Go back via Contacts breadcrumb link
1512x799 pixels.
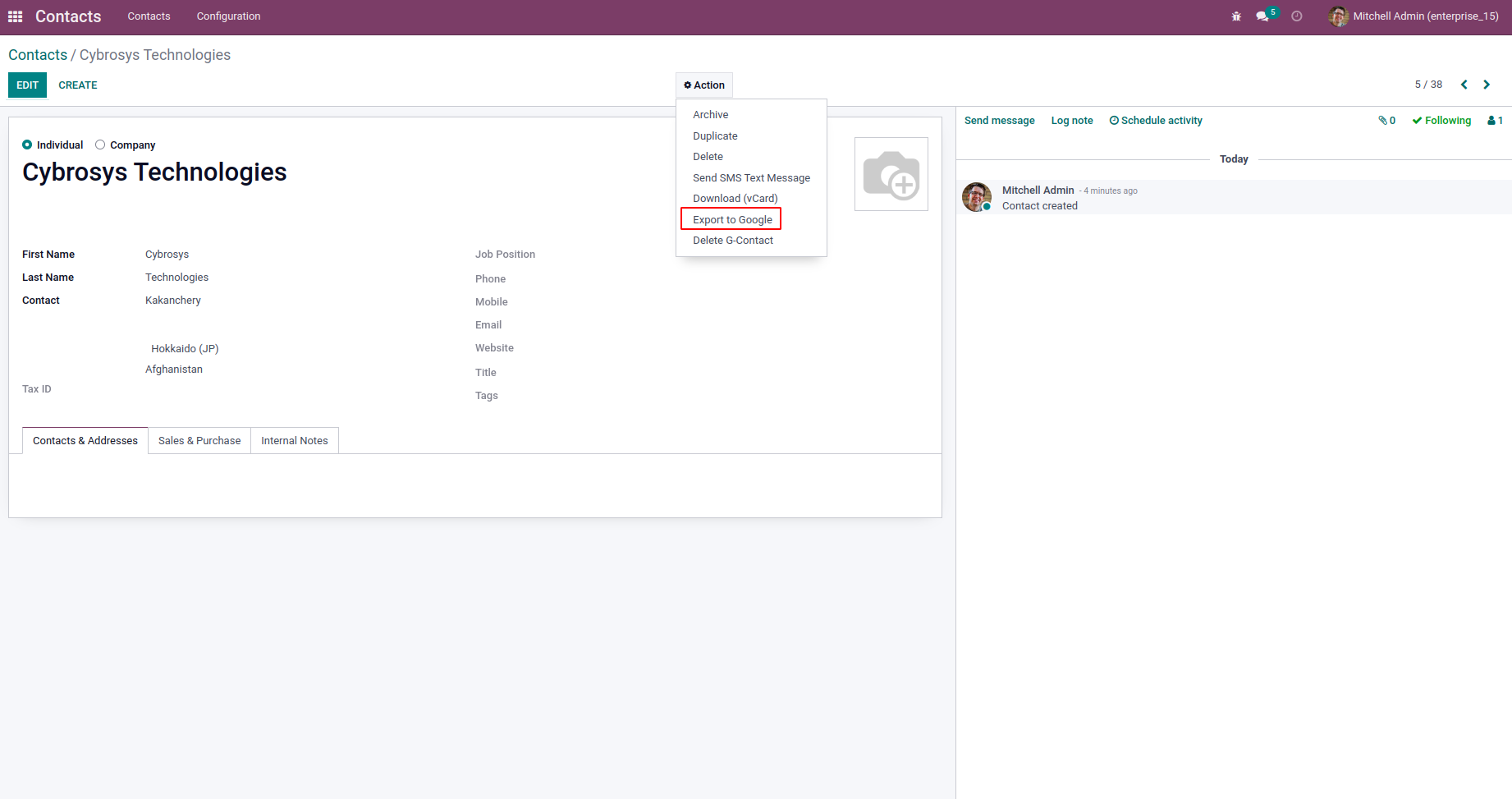pos(38,55)
